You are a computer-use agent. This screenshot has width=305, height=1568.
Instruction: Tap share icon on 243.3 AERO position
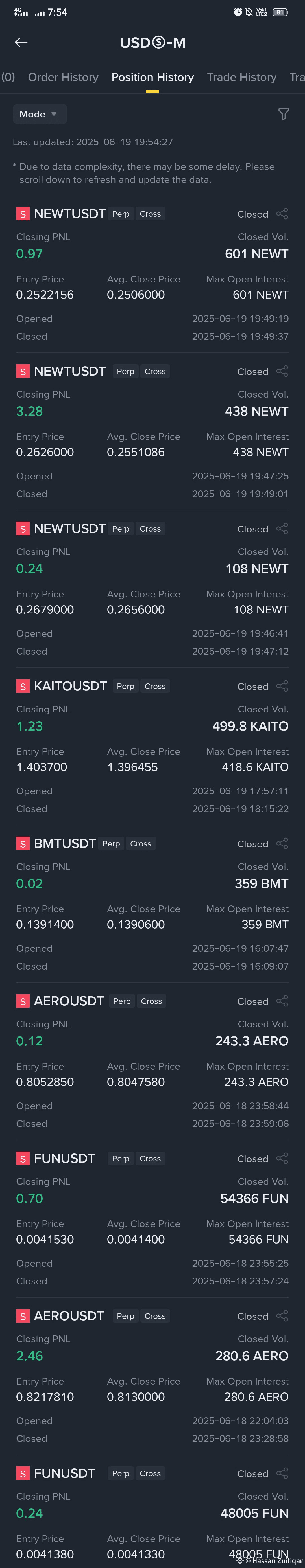click(282, 1001)
